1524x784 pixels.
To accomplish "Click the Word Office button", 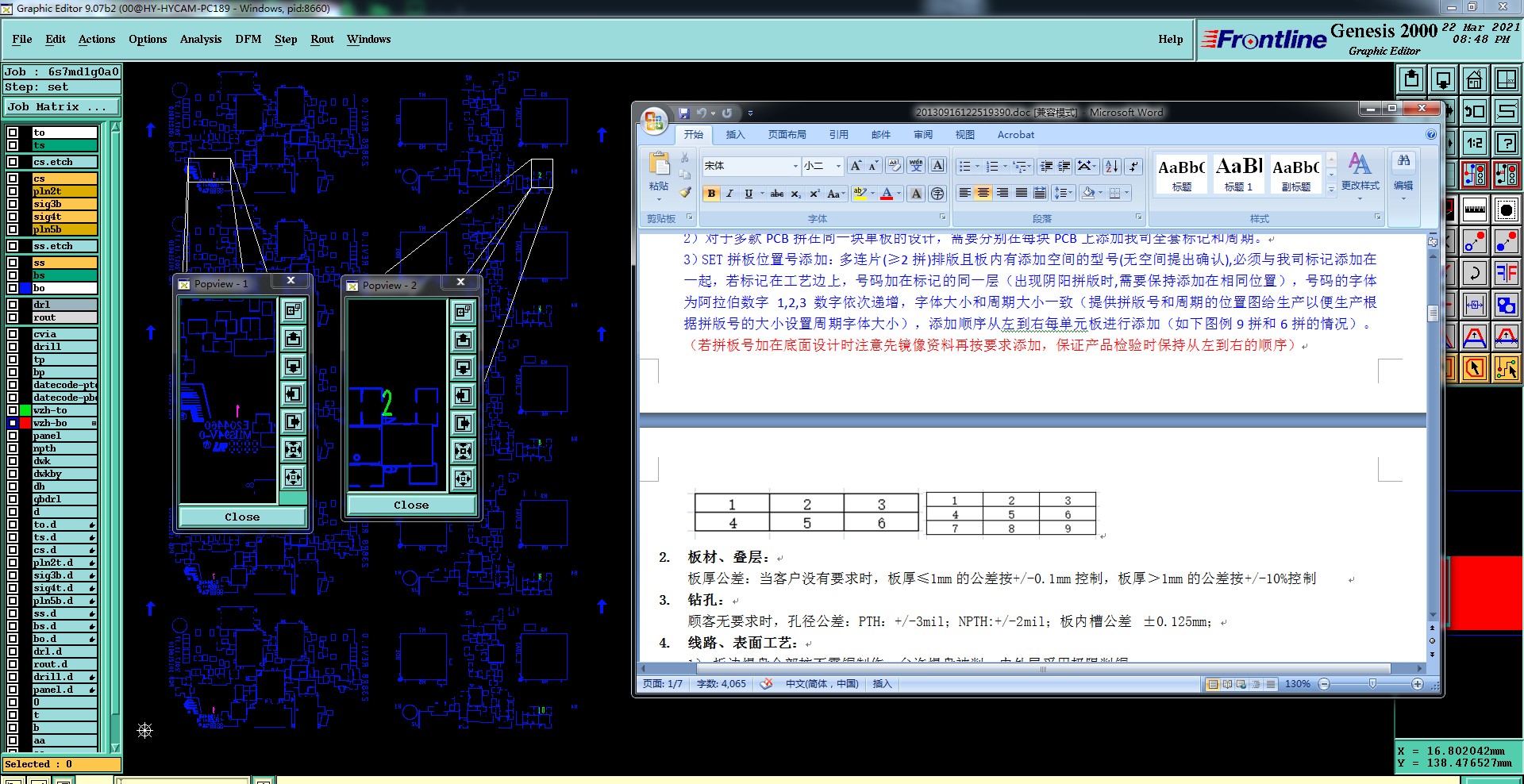I will [x=655, y=121].
